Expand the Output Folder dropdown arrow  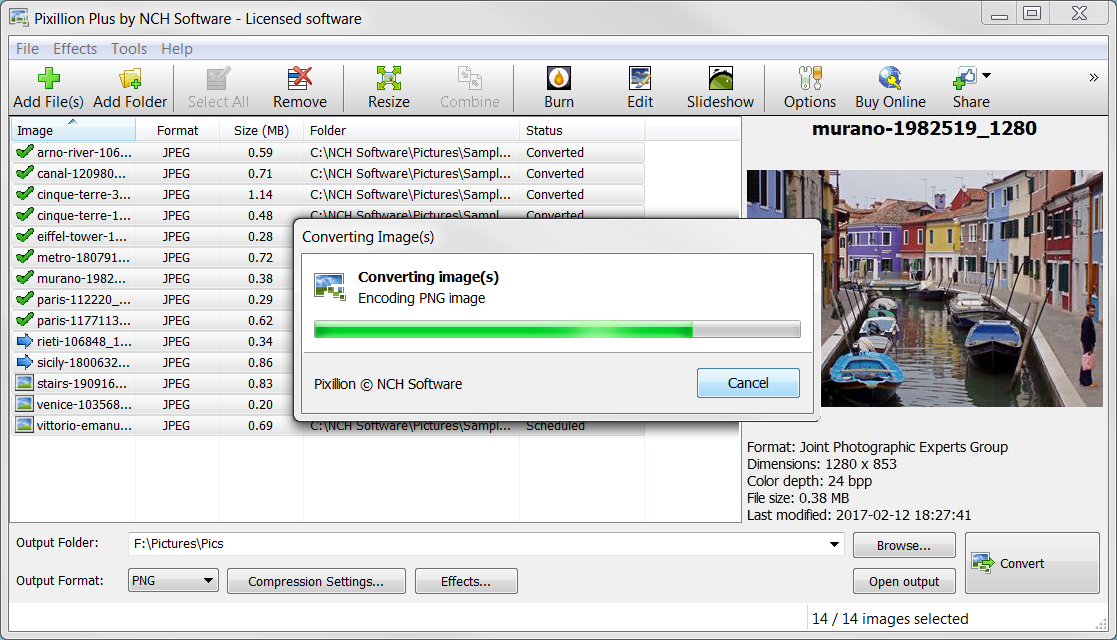(834, 544)
